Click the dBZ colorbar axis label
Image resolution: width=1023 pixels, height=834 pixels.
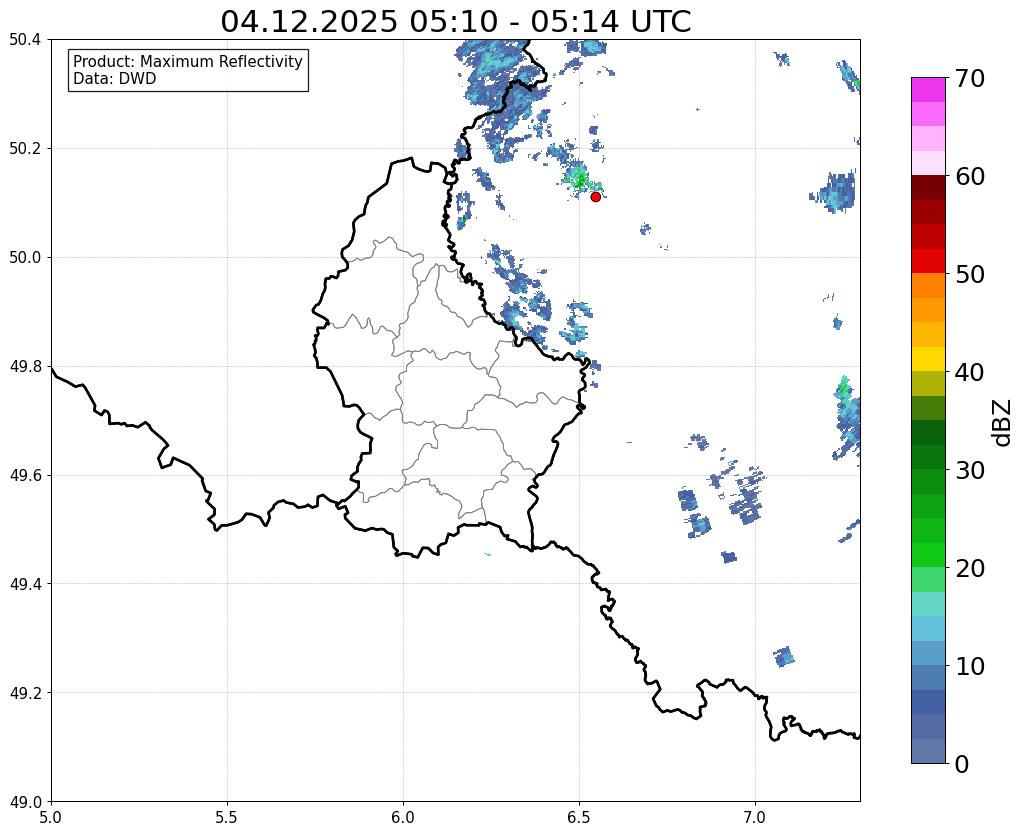tap(1003, 422)
